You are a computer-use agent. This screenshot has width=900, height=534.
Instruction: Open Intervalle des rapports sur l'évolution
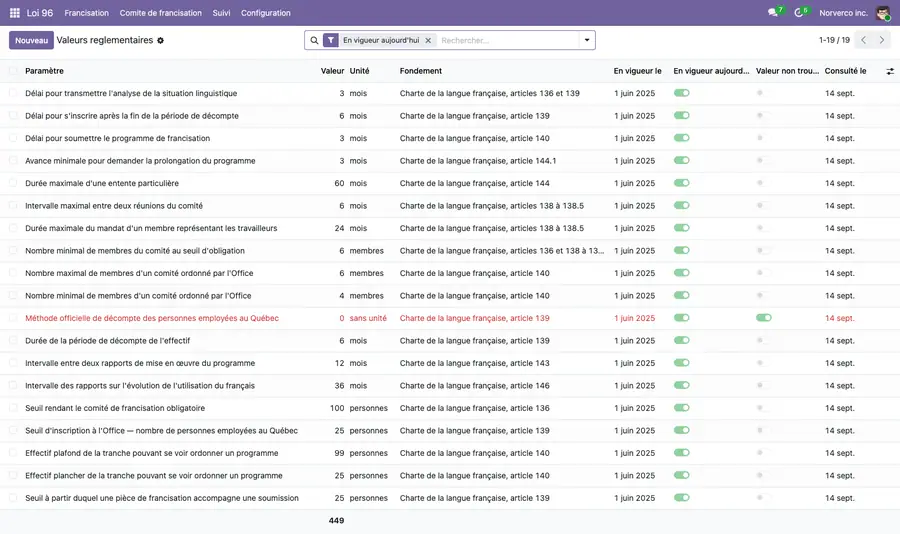click(140, 386)
